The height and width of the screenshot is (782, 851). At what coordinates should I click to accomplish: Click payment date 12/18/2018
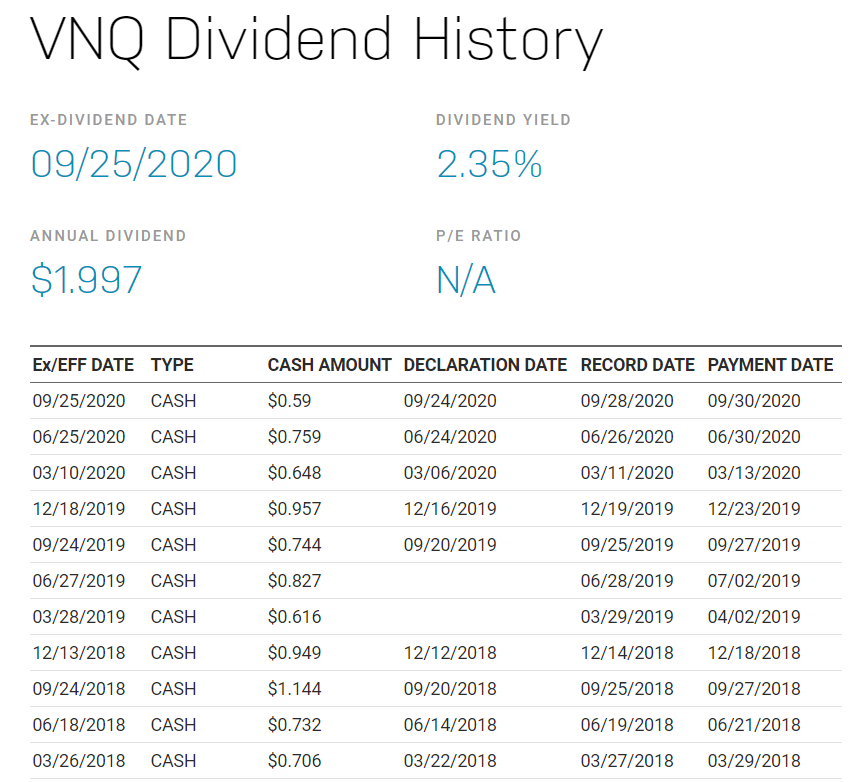click(x=754, y=653)
